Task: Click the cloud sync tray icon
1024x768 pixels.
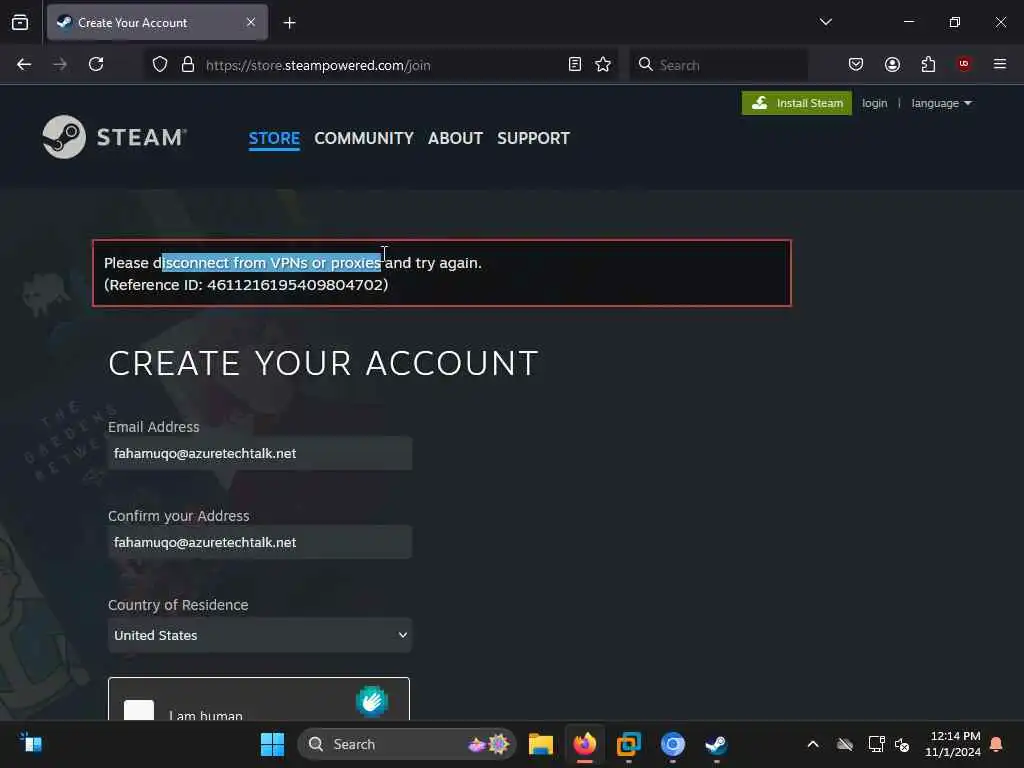Action: point(844,744)
